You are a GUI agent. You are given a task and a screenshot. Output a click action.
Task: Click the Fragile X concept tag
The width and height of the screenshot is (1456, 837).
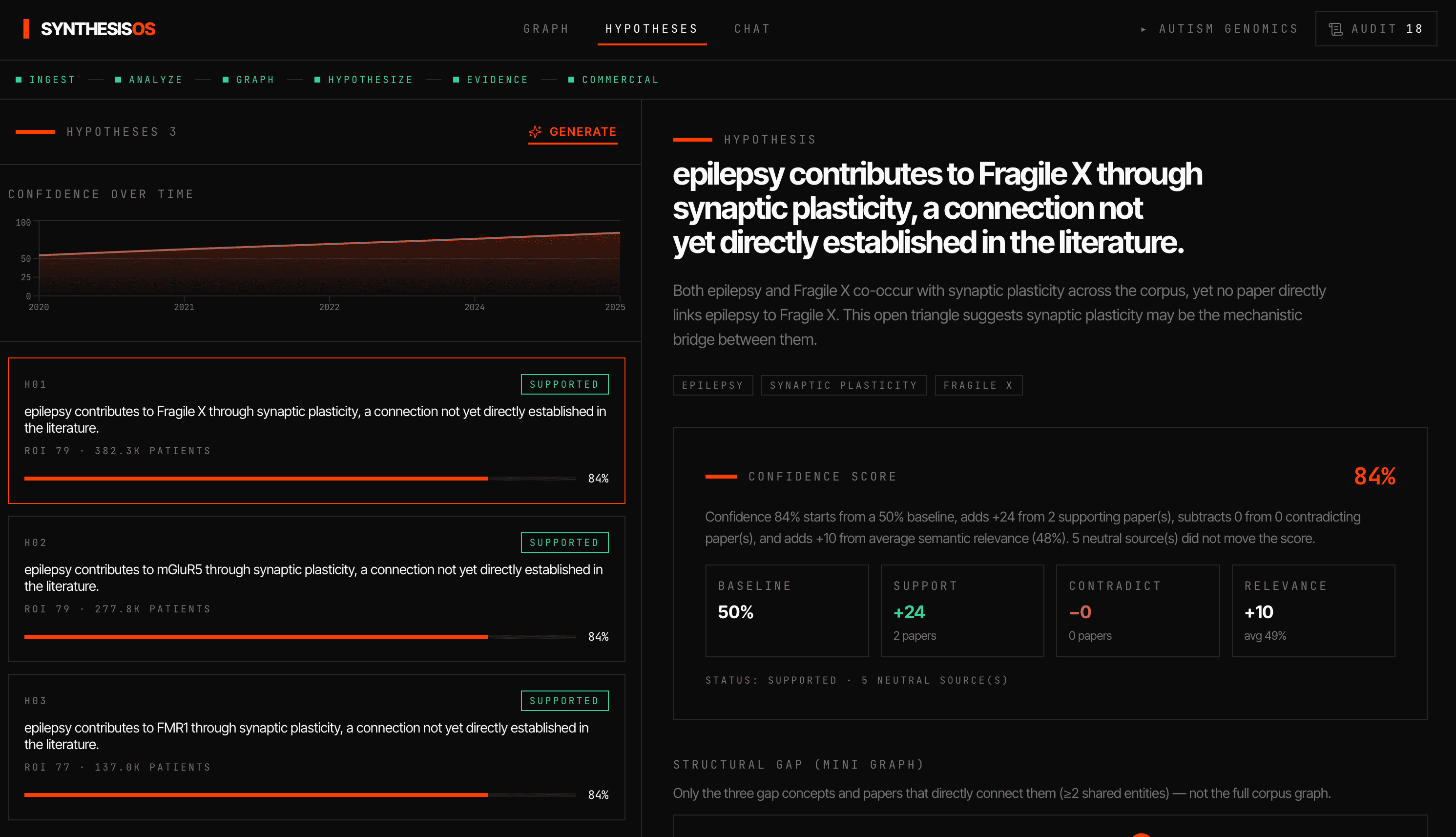pos(978,385)
